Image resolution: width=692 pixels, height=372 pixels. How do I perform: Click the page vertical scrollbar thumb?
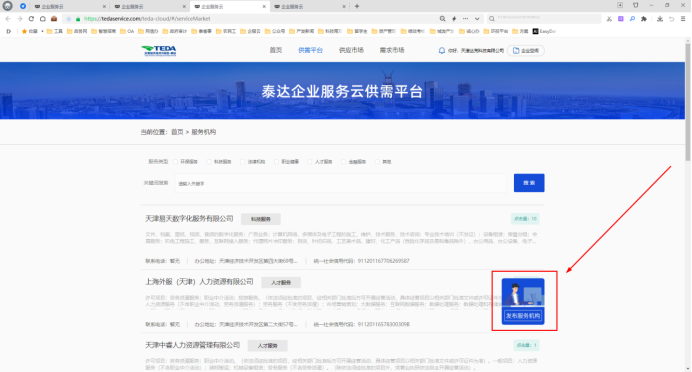688,101
